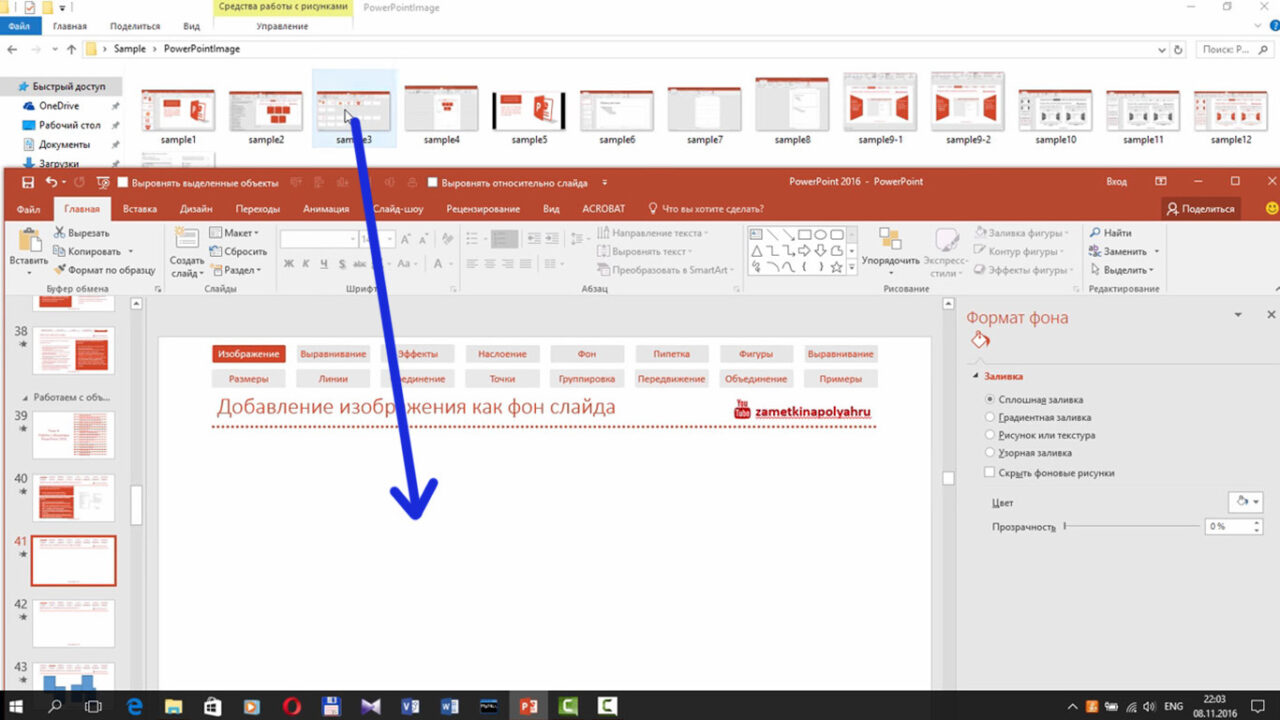The image size is (1280, 720).
Task: Click the Paste (Вставить) clipboard icon
Action: point(29,241)
